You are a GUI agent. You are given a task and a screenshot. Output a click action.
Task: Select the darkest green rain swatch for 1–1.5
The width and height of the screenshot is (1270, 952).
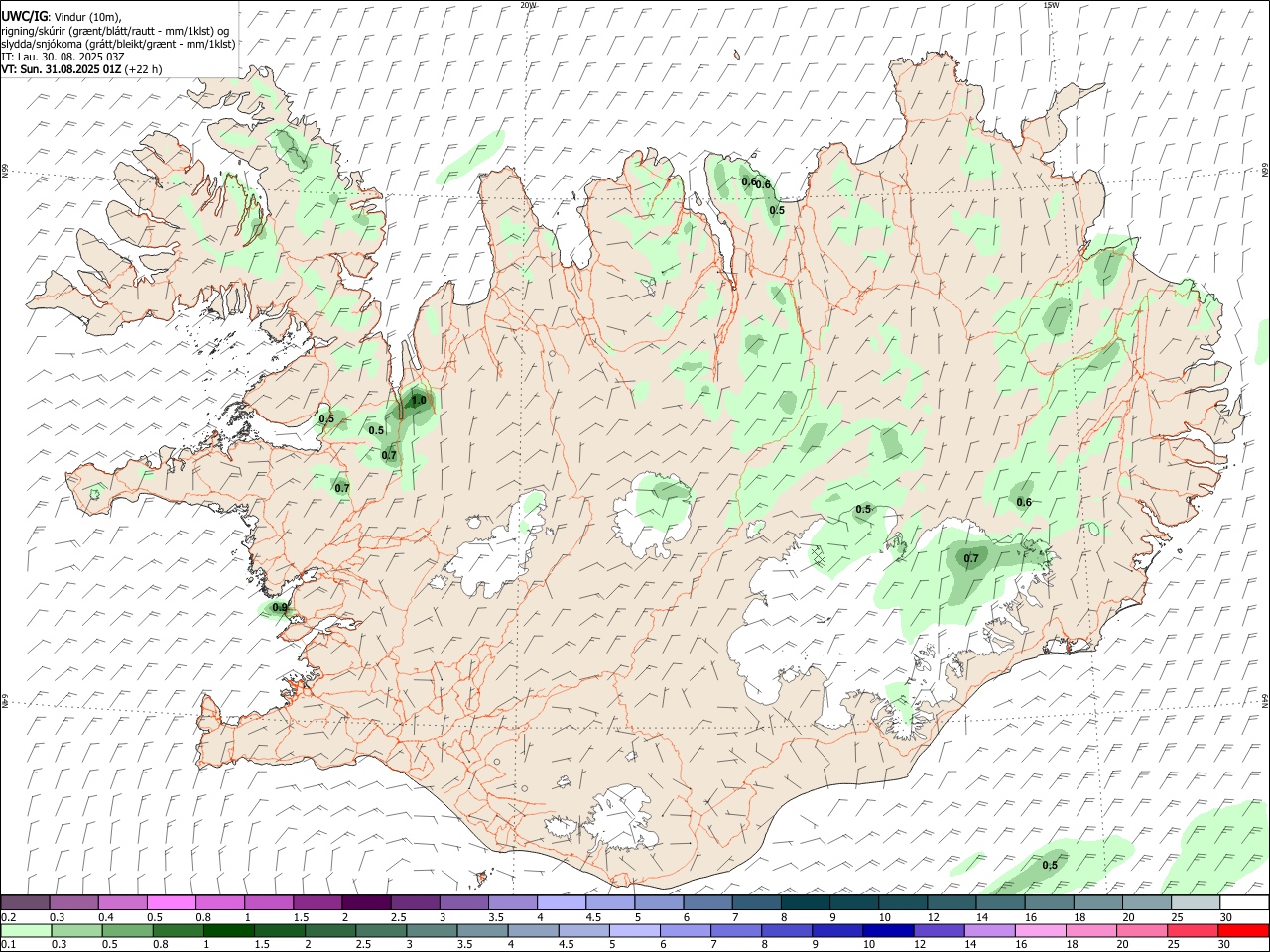(229, 931)
